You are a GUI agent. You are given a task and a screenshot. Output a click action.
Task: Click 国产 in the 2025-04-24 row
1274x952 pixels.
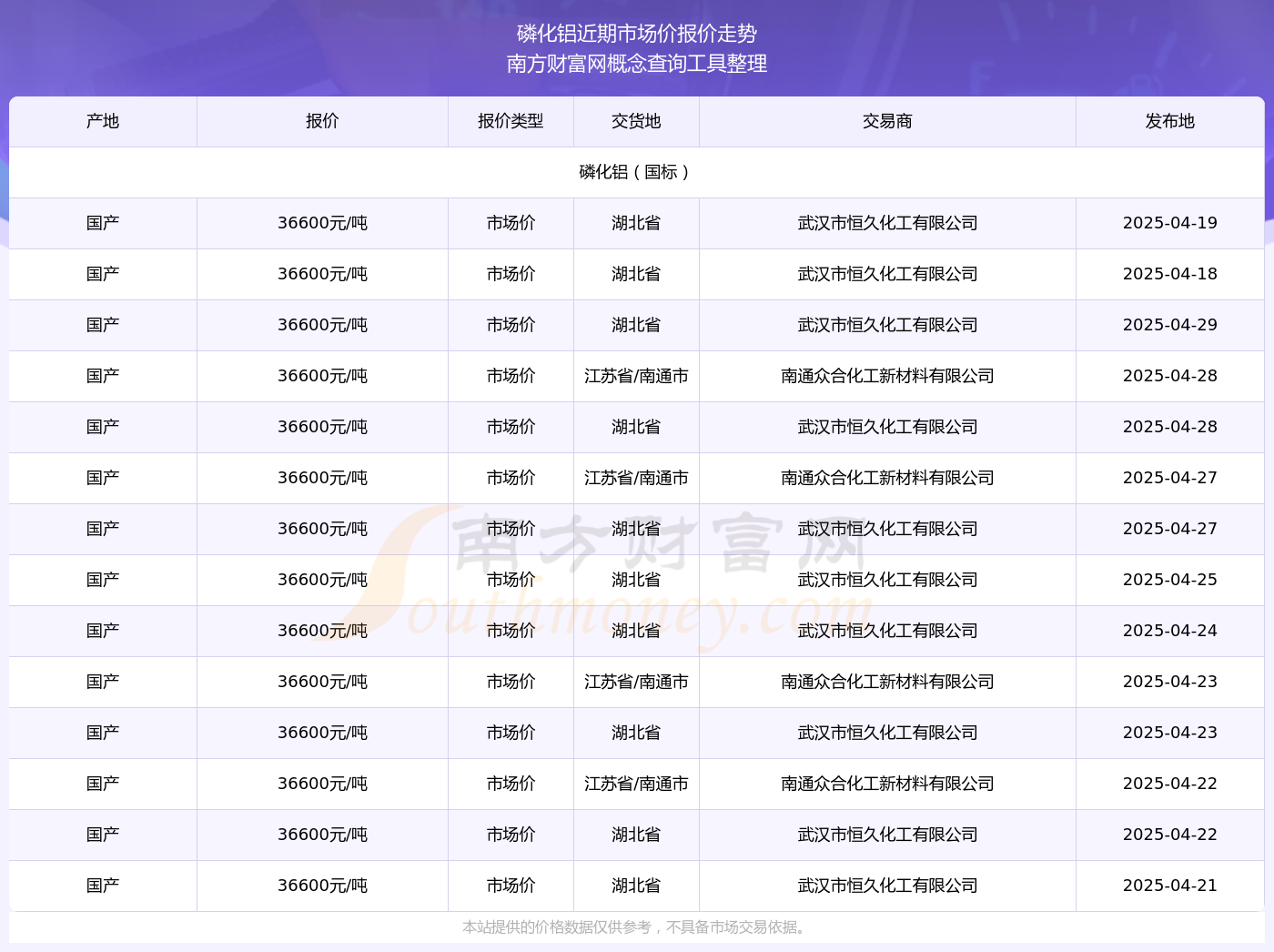point(103,631)
